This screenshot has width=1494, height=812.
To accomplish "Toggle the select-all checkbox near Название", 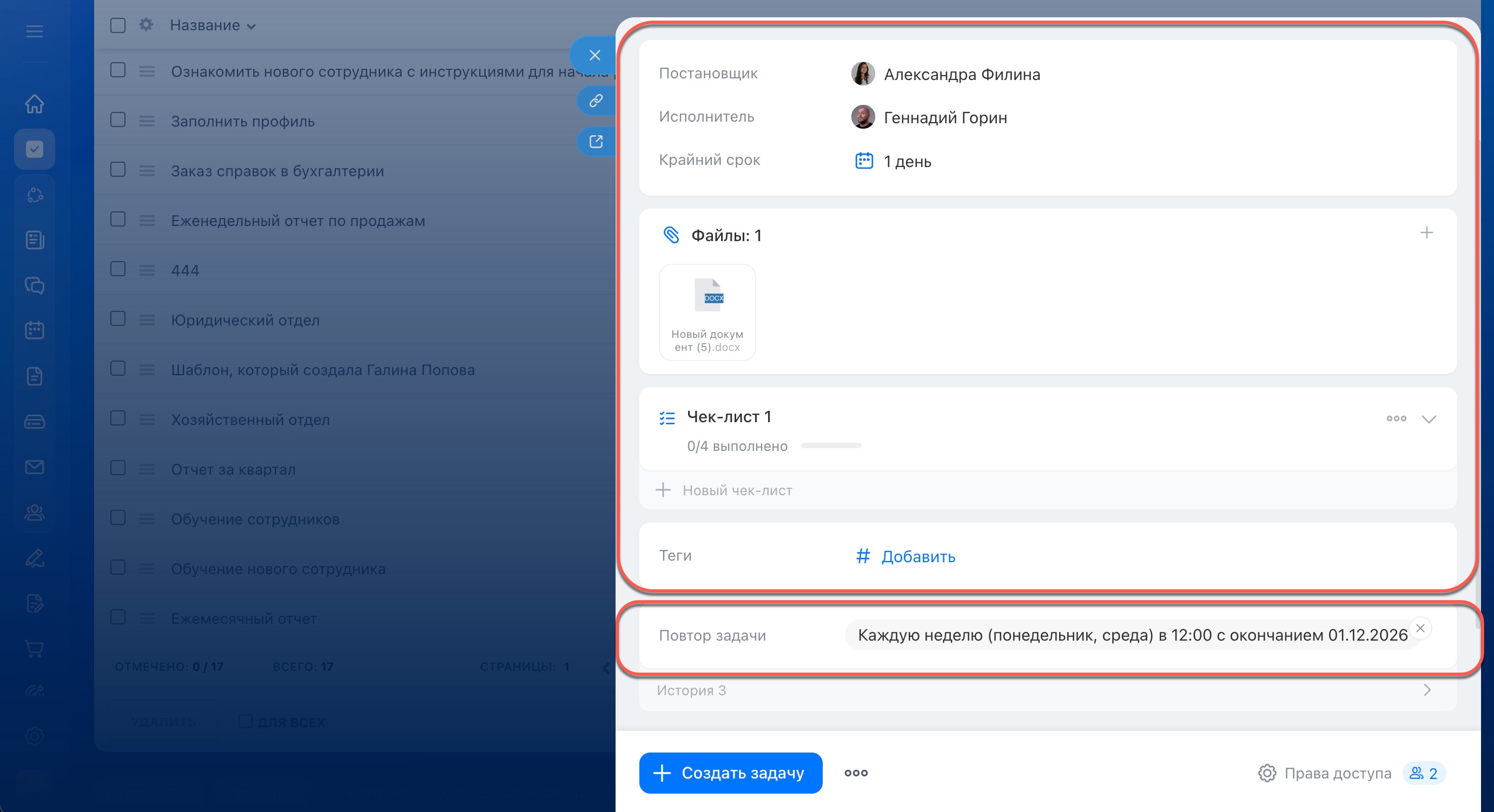I will 118,25.
